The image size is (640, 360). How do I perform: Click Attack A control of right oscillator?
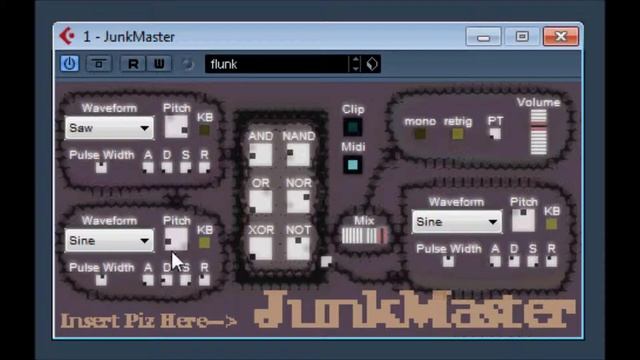point(495,261)
